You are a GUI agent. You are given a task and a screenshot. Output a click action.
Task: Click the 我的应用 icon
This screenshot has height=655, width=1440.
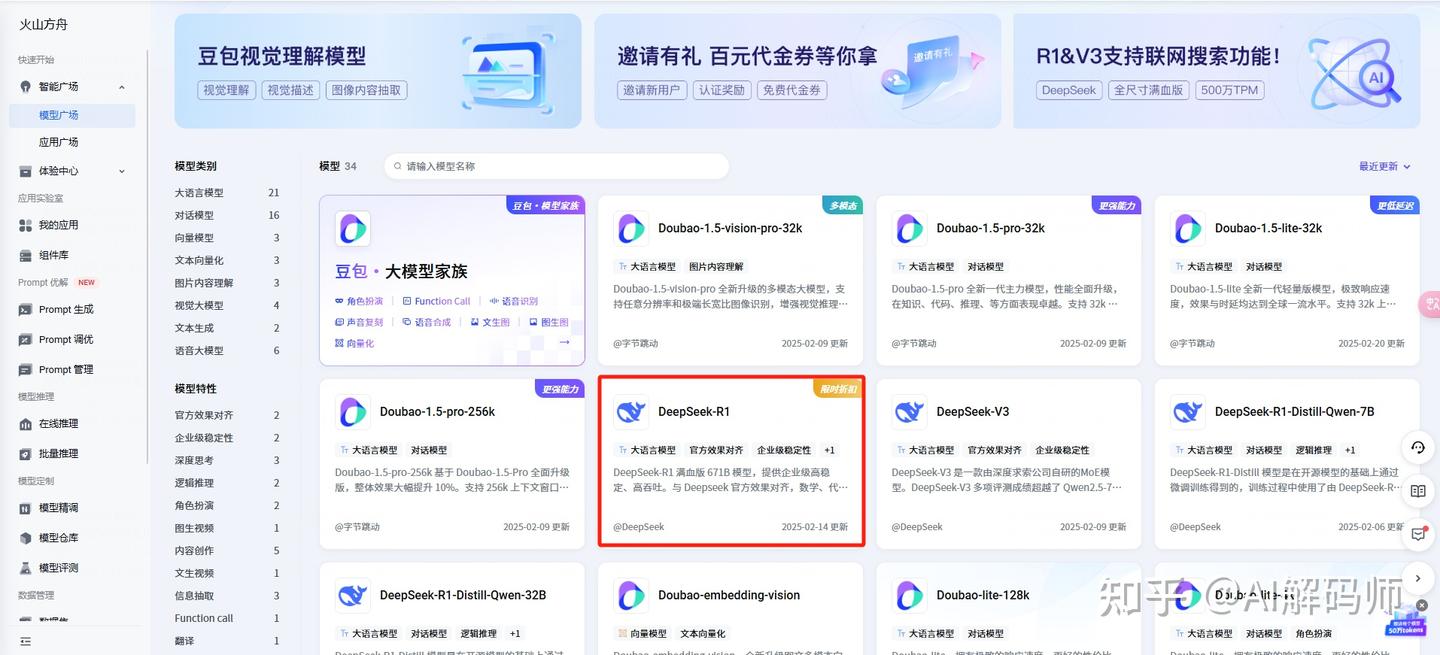click(x=26, y=225)
